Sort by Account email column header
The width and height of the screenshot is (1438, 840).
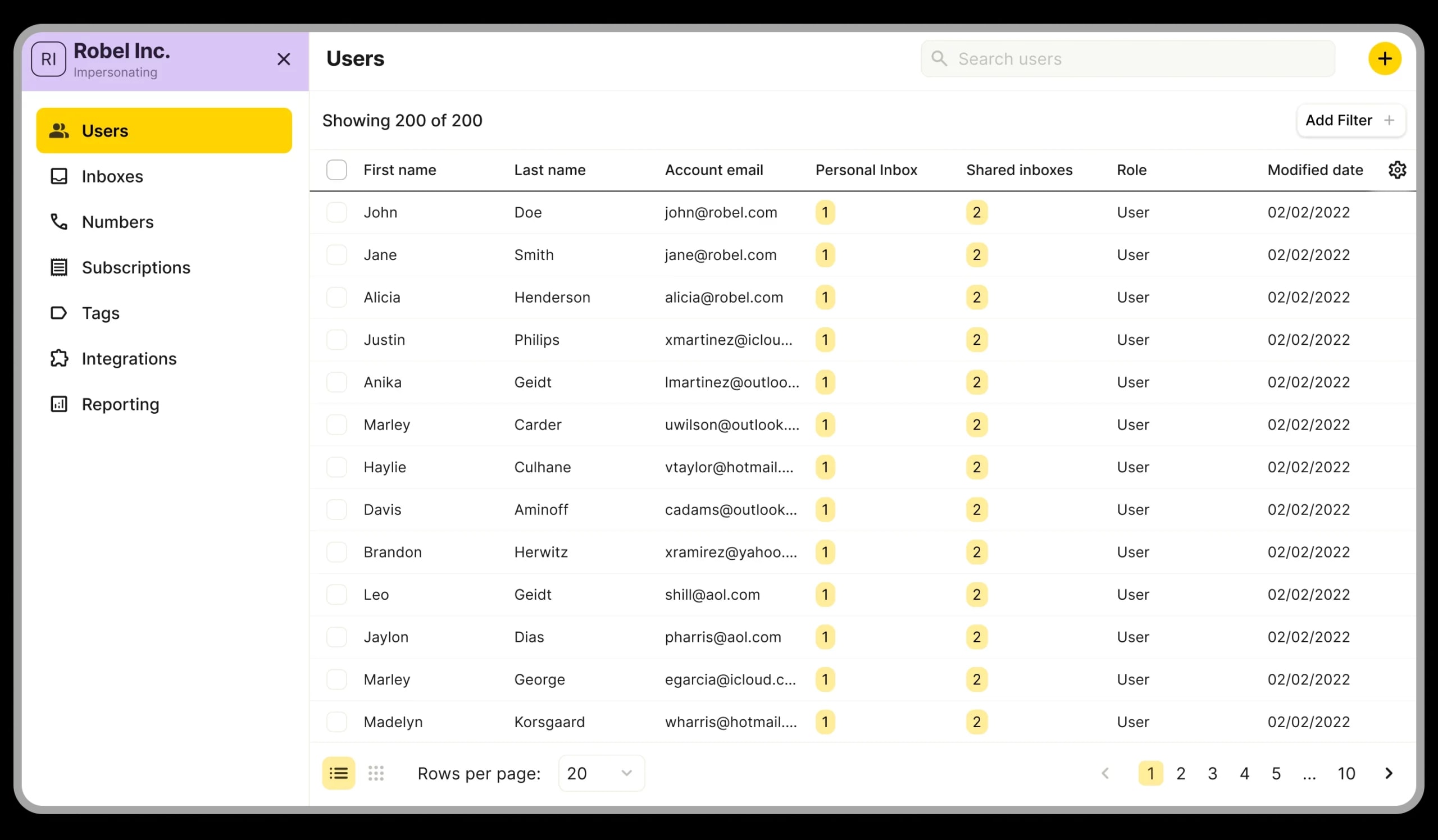[x=714, y=170]
